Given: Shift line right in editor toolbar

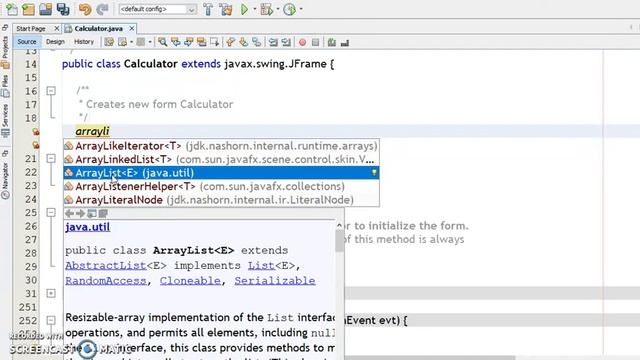Looking at the screenshot, I should [x=286, y=42].
